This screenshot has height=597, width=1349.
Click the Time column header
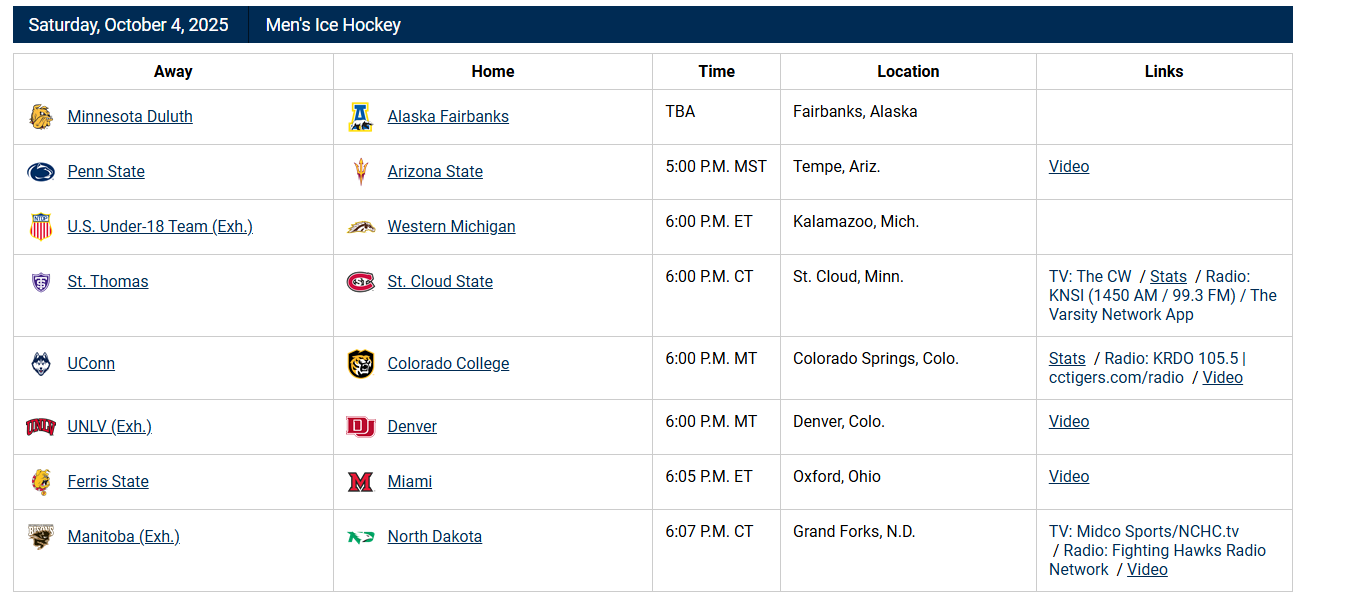pos(716,72)
